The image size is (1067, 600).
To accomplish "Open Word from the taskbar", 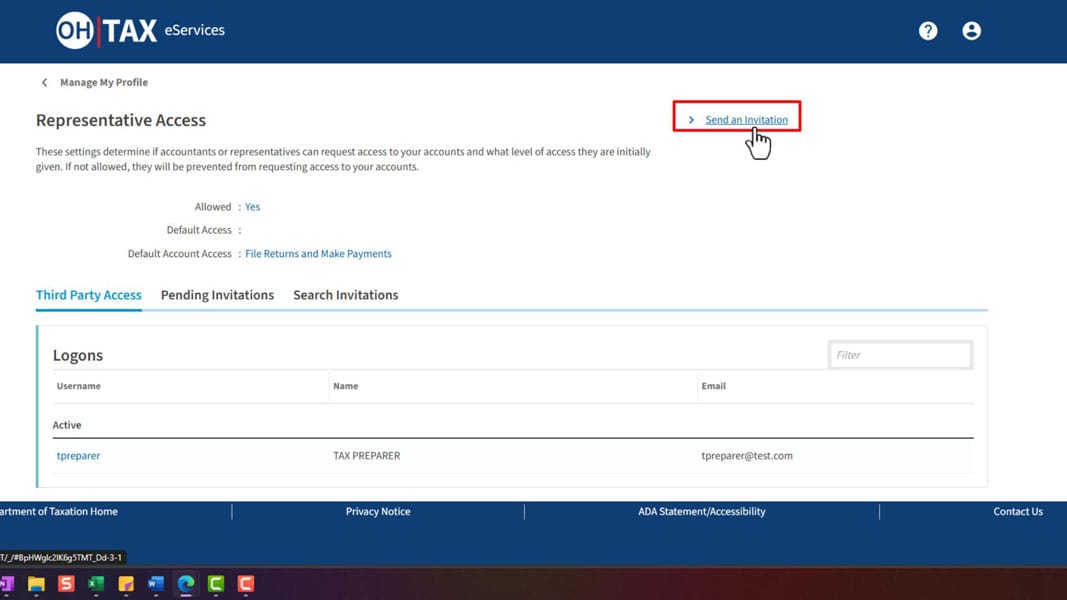I will [156, 584].
